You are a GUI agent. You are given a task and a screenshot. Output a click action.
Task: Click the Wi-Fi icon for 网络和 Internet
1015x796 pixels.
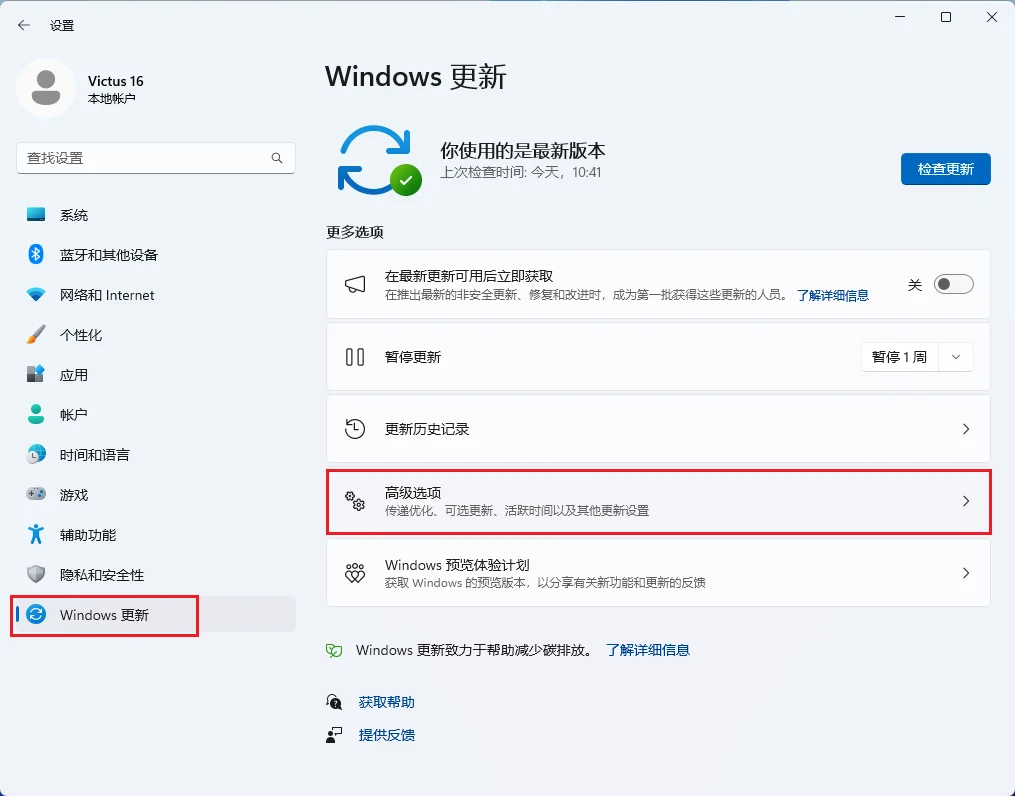36,294
